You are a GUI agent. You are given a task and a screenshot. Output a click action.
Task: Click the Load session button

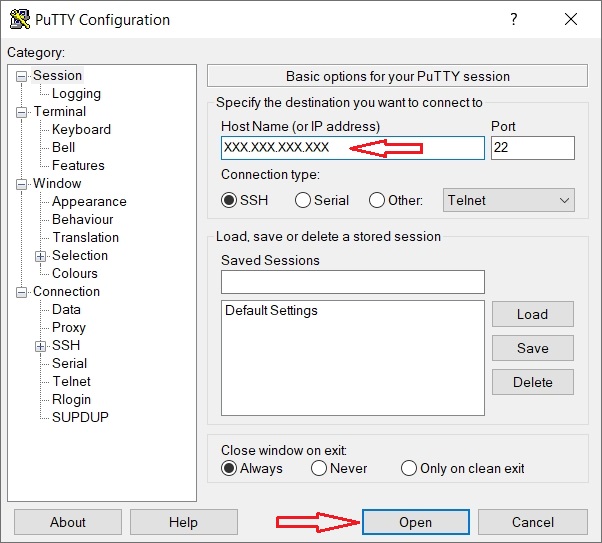tap(532, 314)
